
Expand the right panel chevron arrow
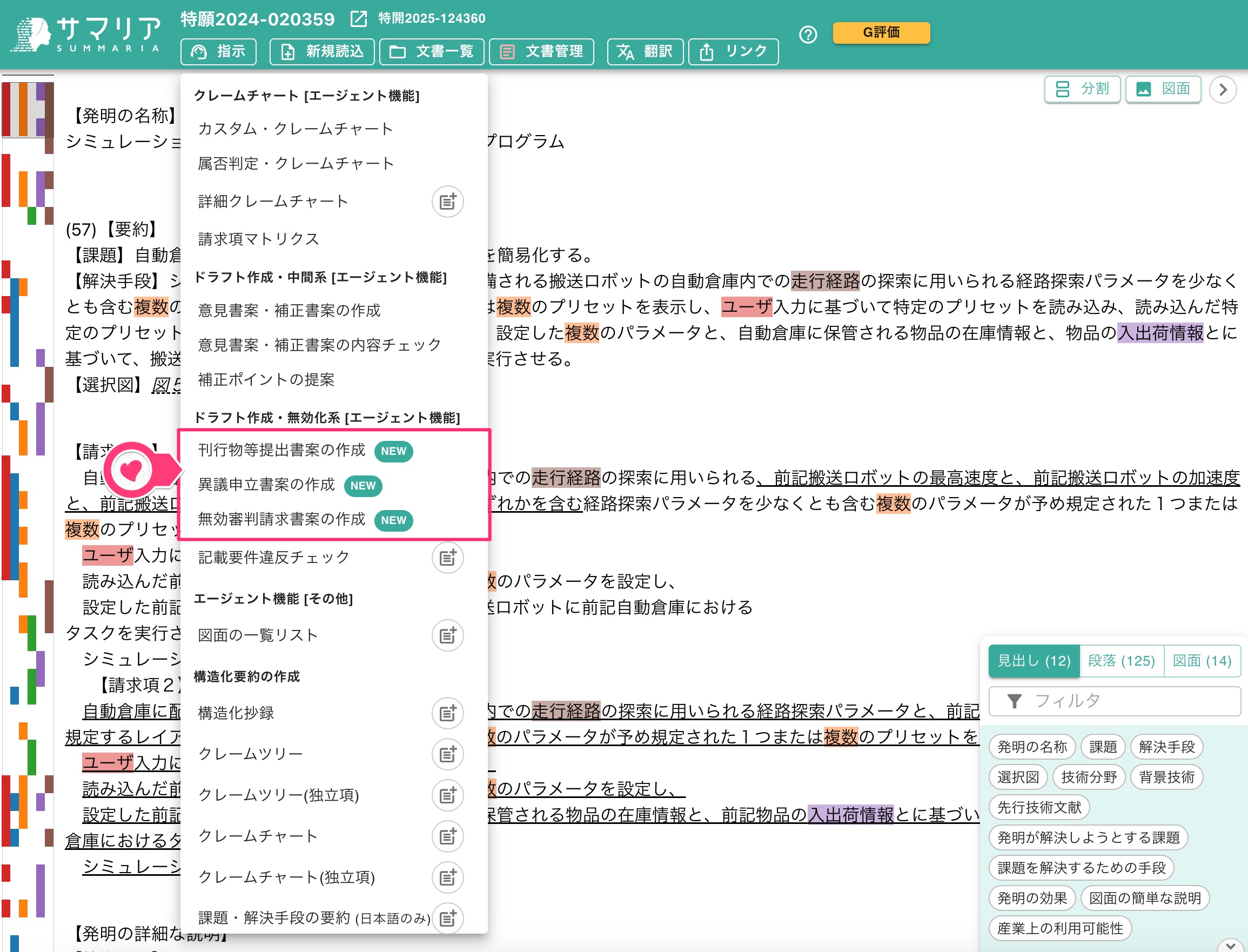pos(1223,90)
